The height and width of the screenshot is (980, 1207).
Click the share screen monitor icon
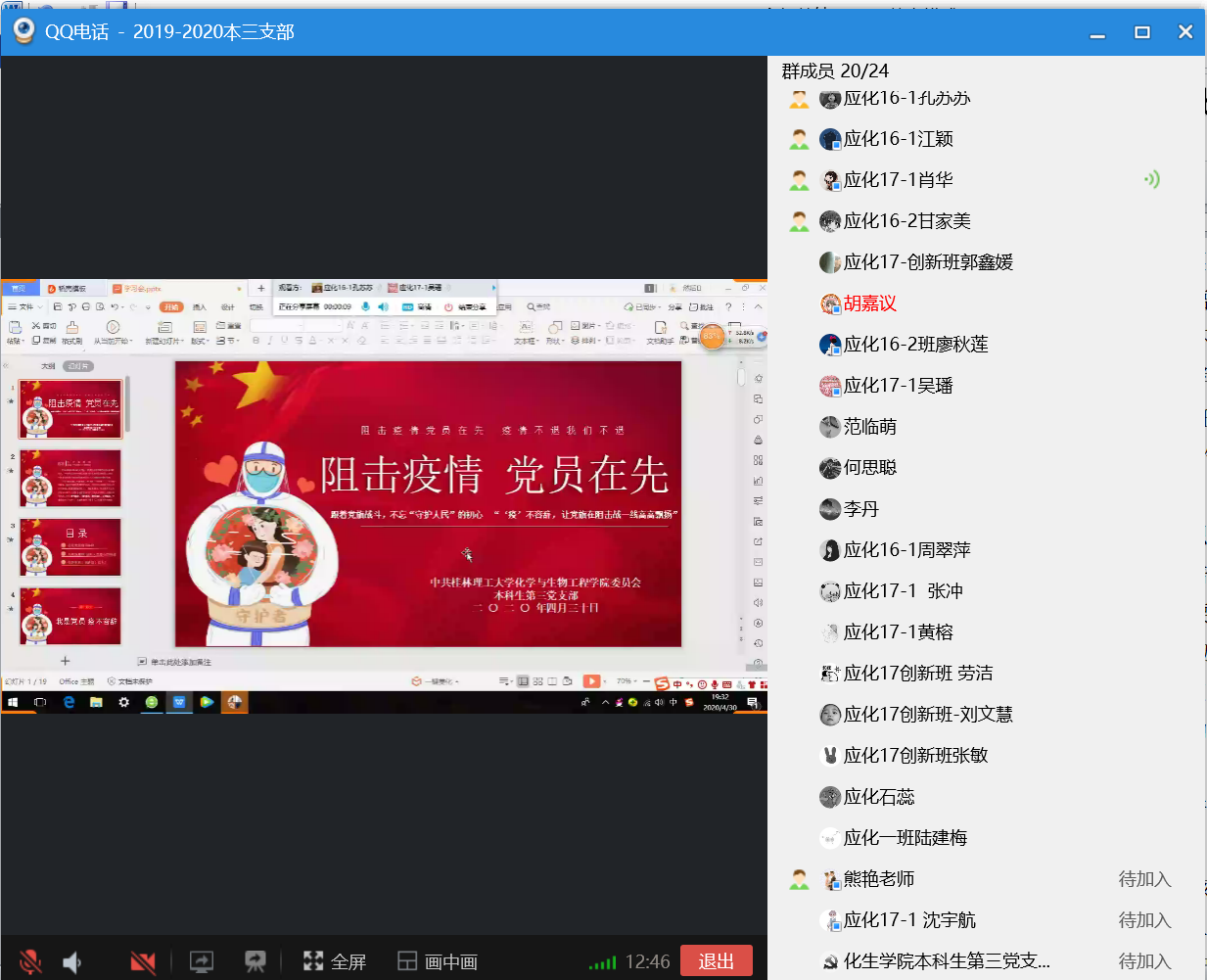(202, 962)
